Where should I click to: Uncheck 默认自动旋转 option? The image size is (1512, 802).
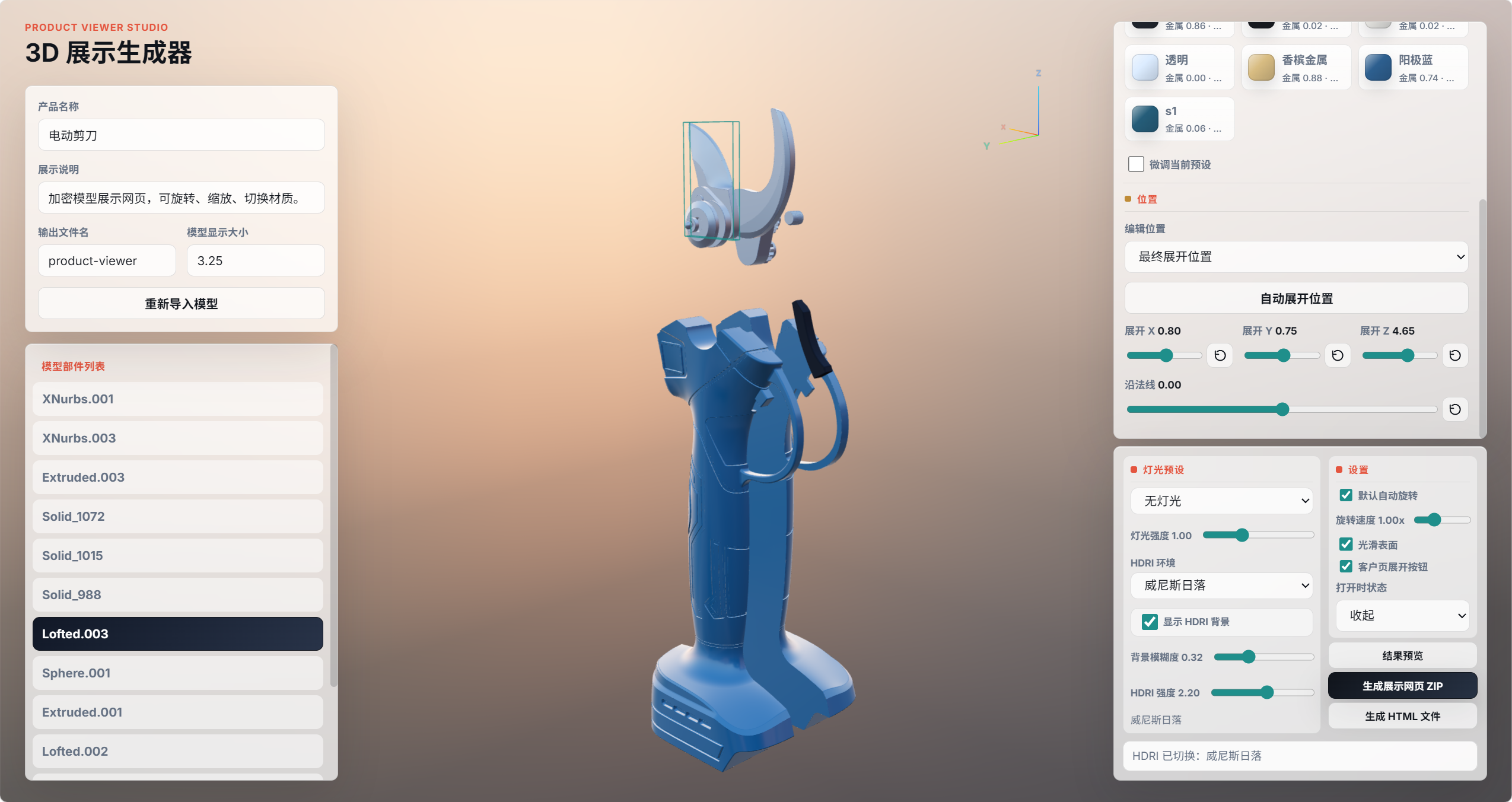coord(1346,495)
